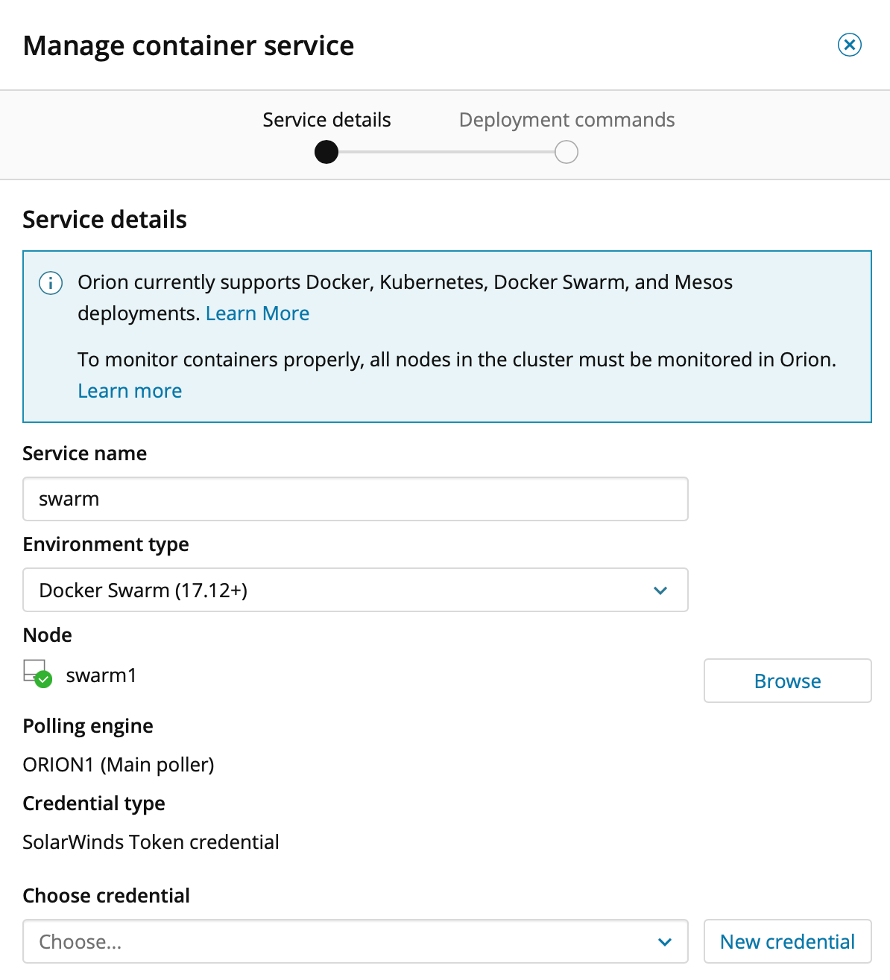The height and width of the screenshot is (980, 890).
Task: Expand the Choose credential combo box
Action: (x=355, y=942)
